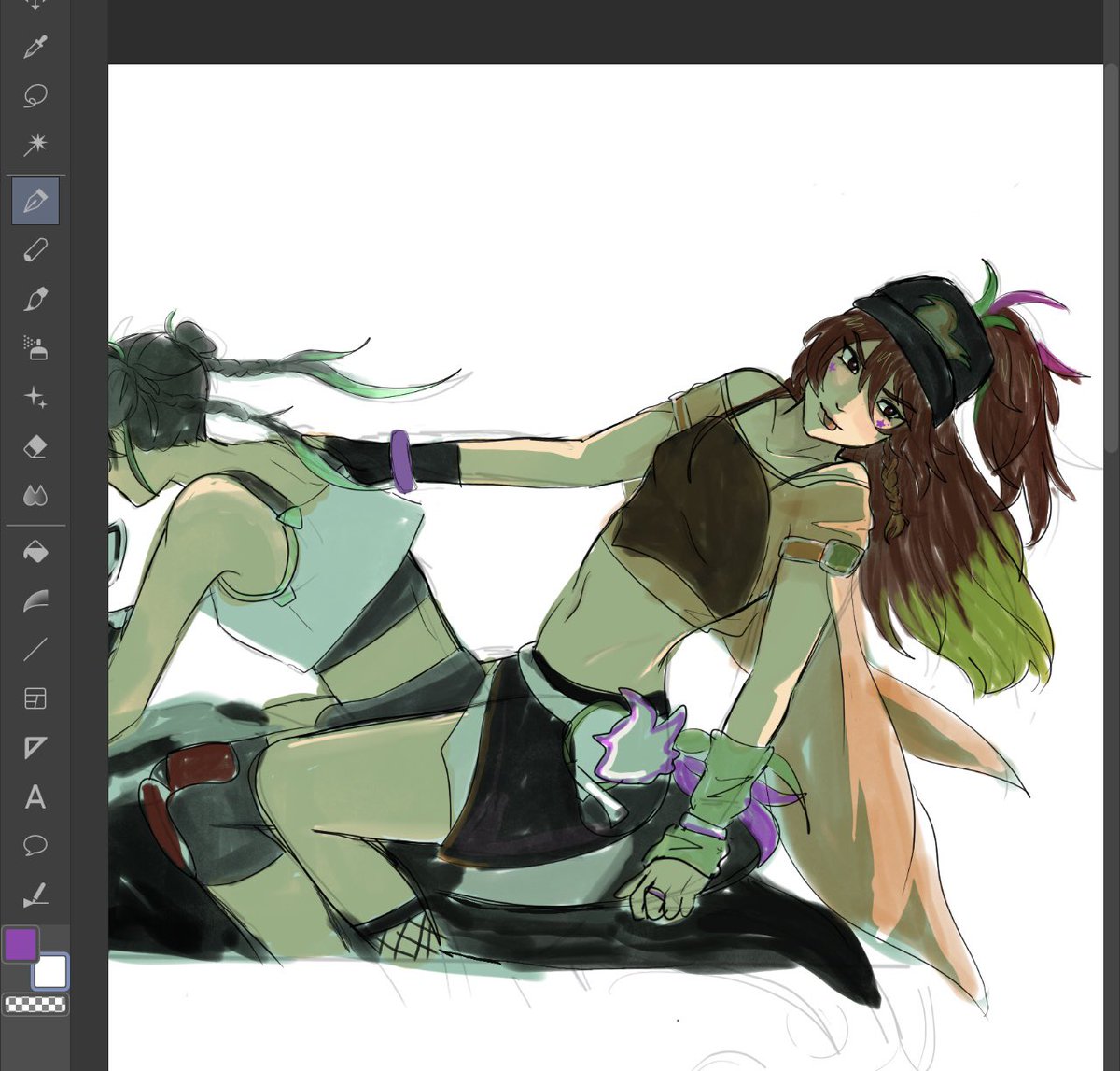Select the Correct Line tool
1120x1071 pixels.
point(35,895)
